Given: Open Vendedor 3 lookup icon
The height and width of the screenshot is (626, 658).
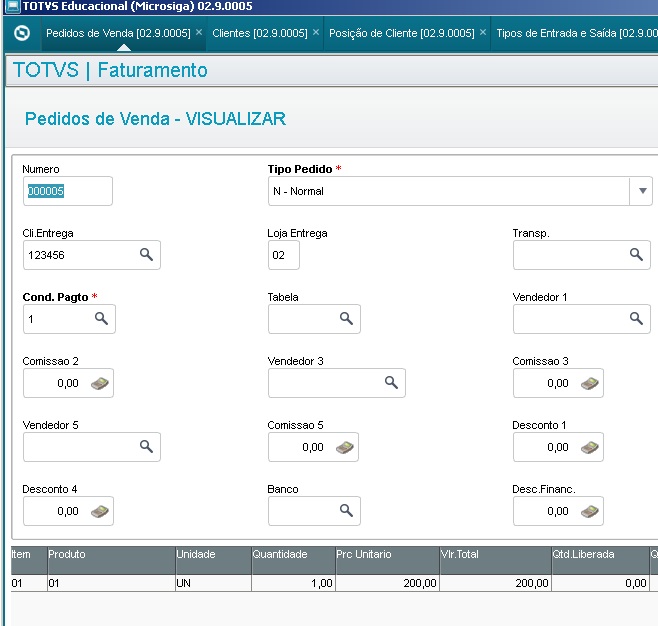Looking at the screenshot, I should tap(391, 382).
